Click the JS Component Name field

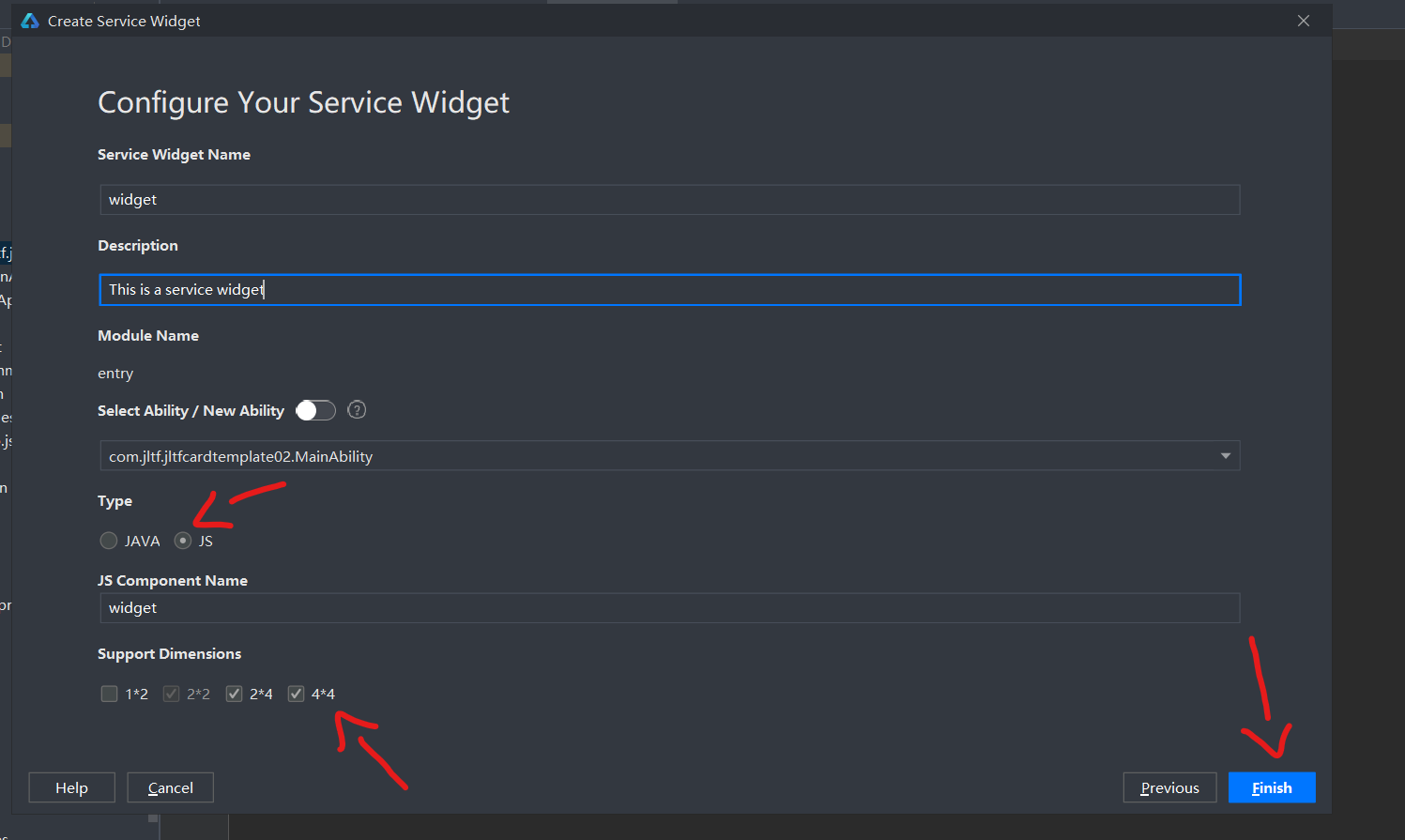point(669,608)
